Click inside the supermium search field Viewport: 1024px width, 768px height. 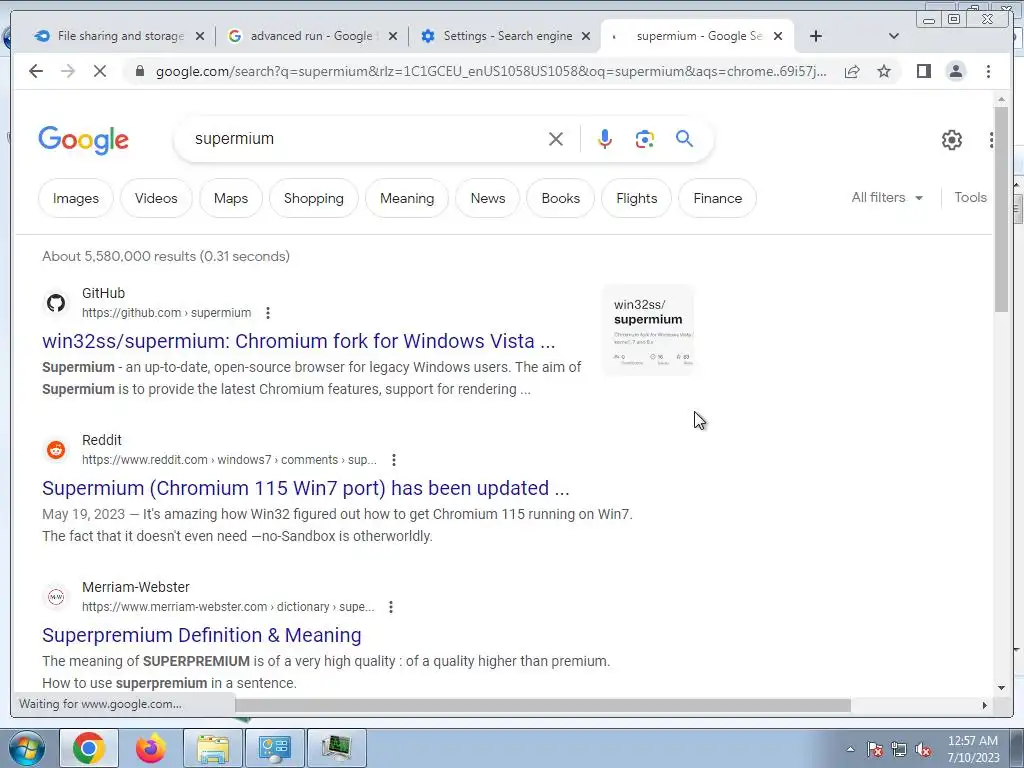[x=366, y=138]
